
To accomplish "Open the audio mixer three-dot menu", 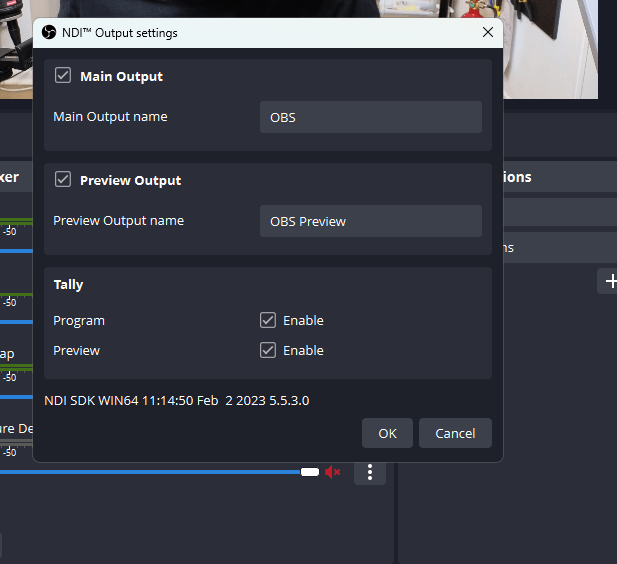I will [370, 472].
